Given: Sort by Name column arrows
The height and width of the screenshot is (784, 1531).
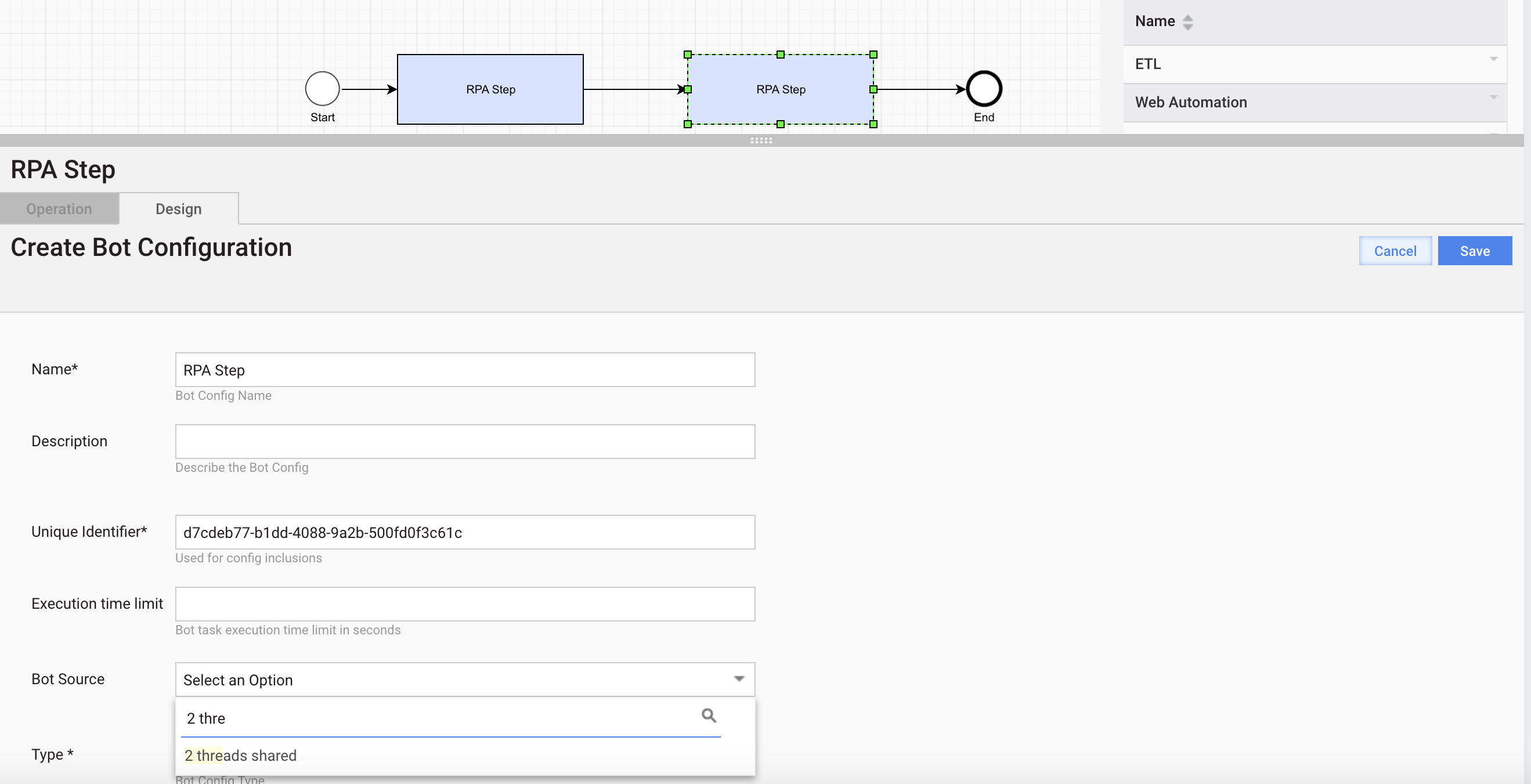Looking at the screenshot, I should point(1187,22).
